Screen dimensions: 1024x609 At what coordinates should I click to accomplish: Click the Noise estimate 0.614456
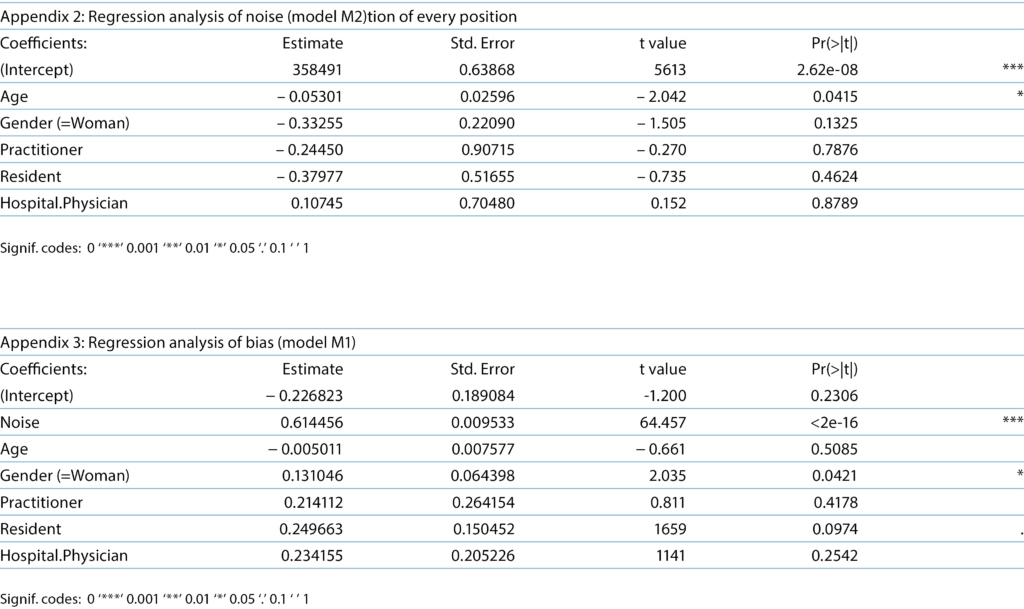pos(306,422)
